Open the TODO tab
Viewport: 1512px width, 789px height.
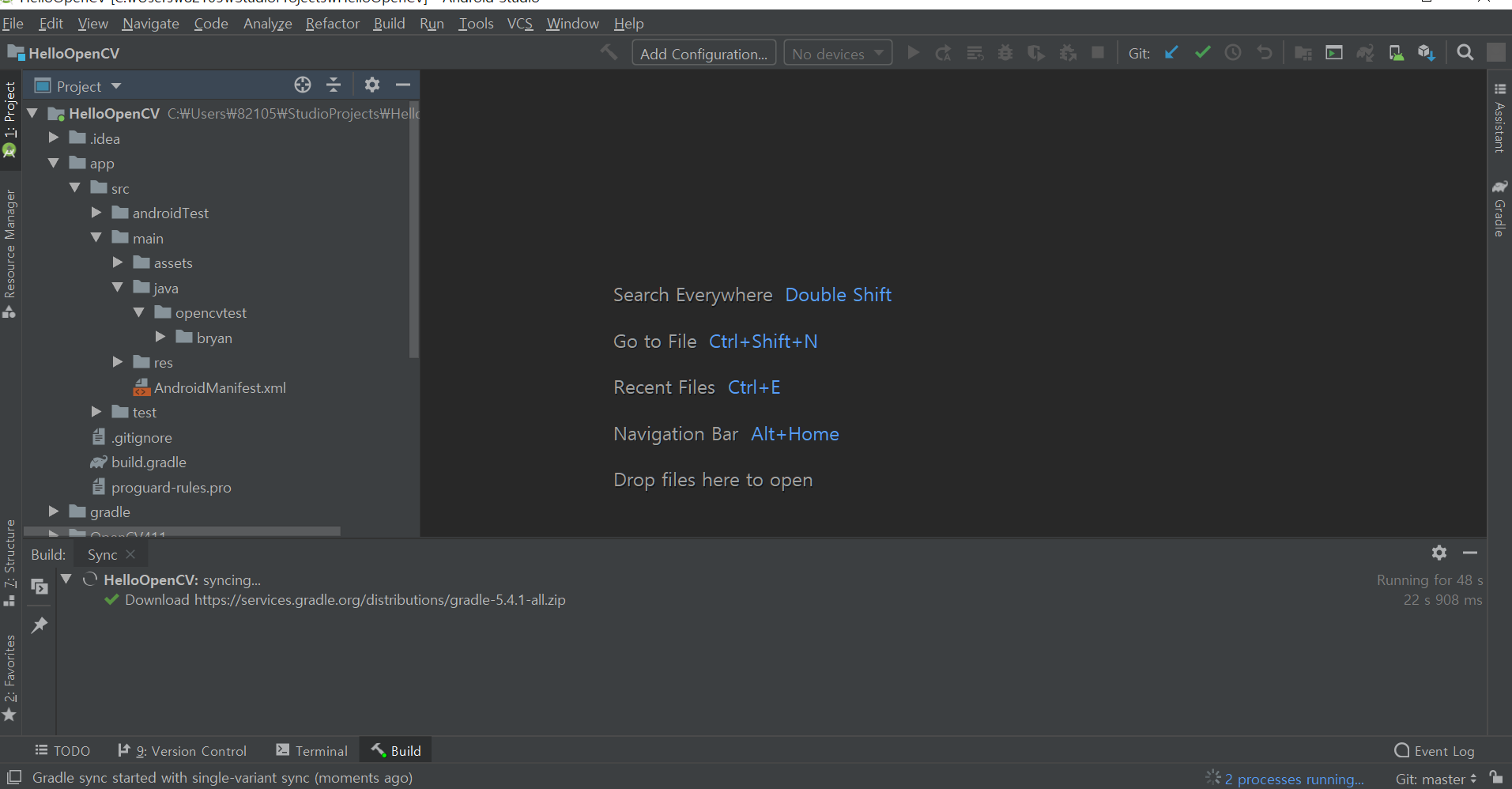[63, 750]
